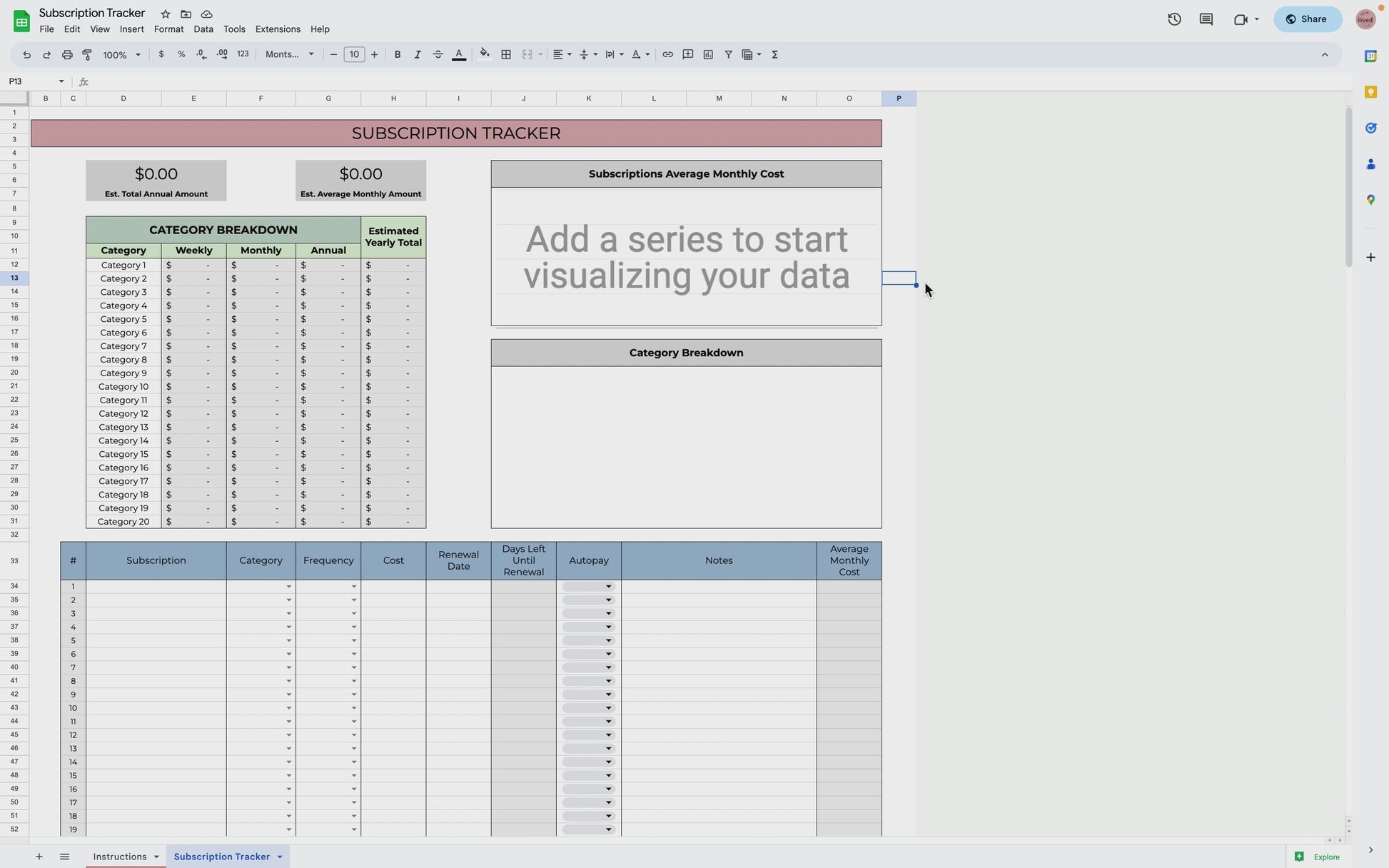Click the Explore button
This screenshot has width=1389, height=868.
(x=1318, y=857)
